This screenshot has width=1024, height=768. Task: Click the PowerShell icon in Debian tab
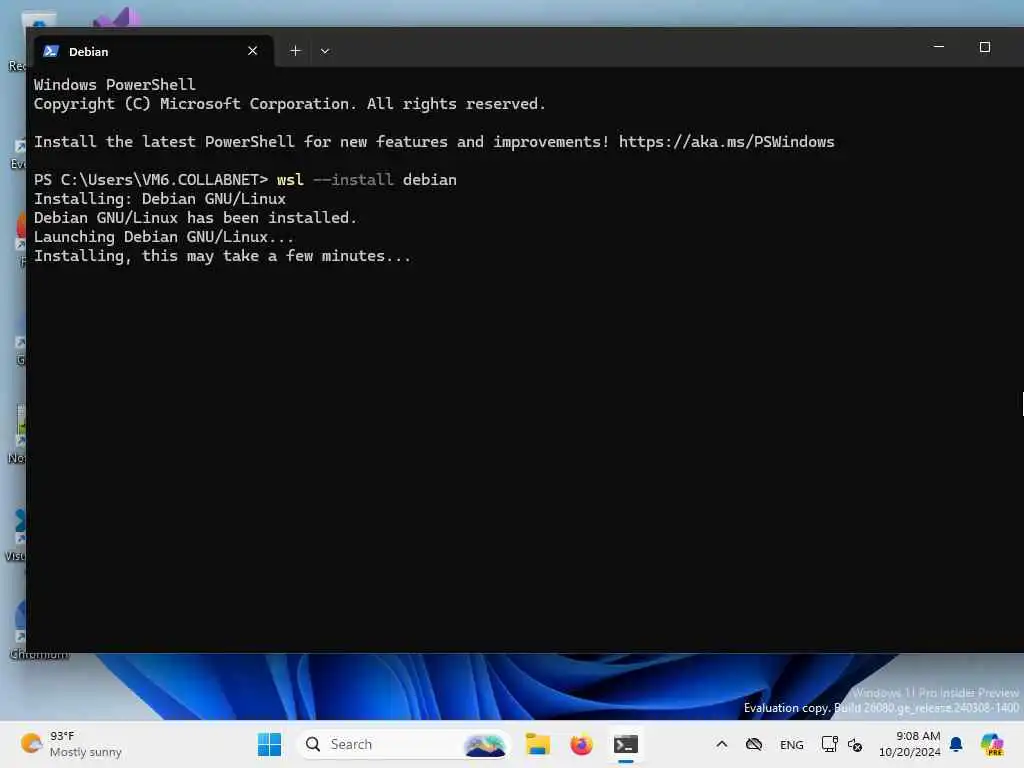click(51, 51)
